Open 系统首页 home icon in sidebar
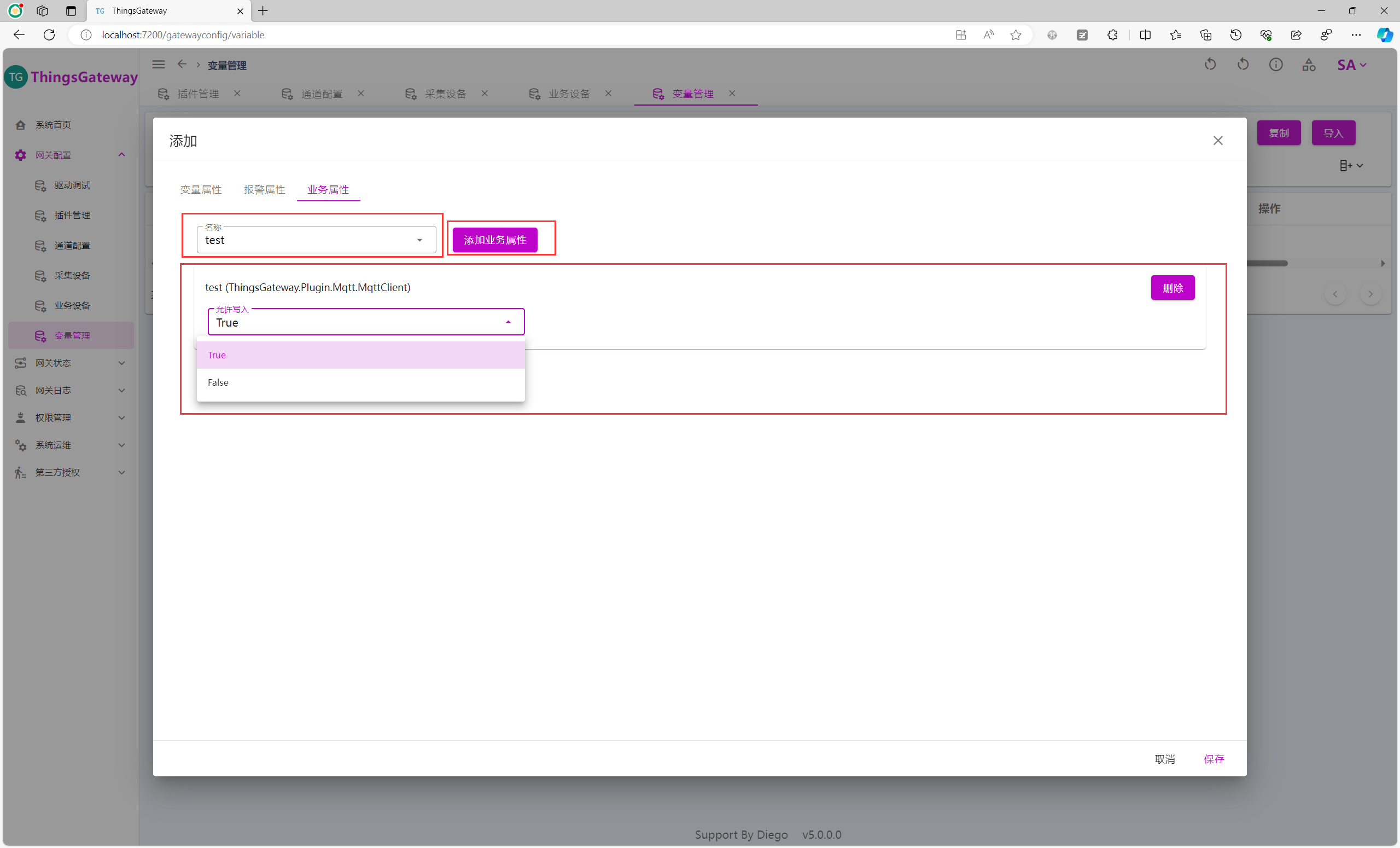This screenshot has width=1400, height=848. click(20, 125)
